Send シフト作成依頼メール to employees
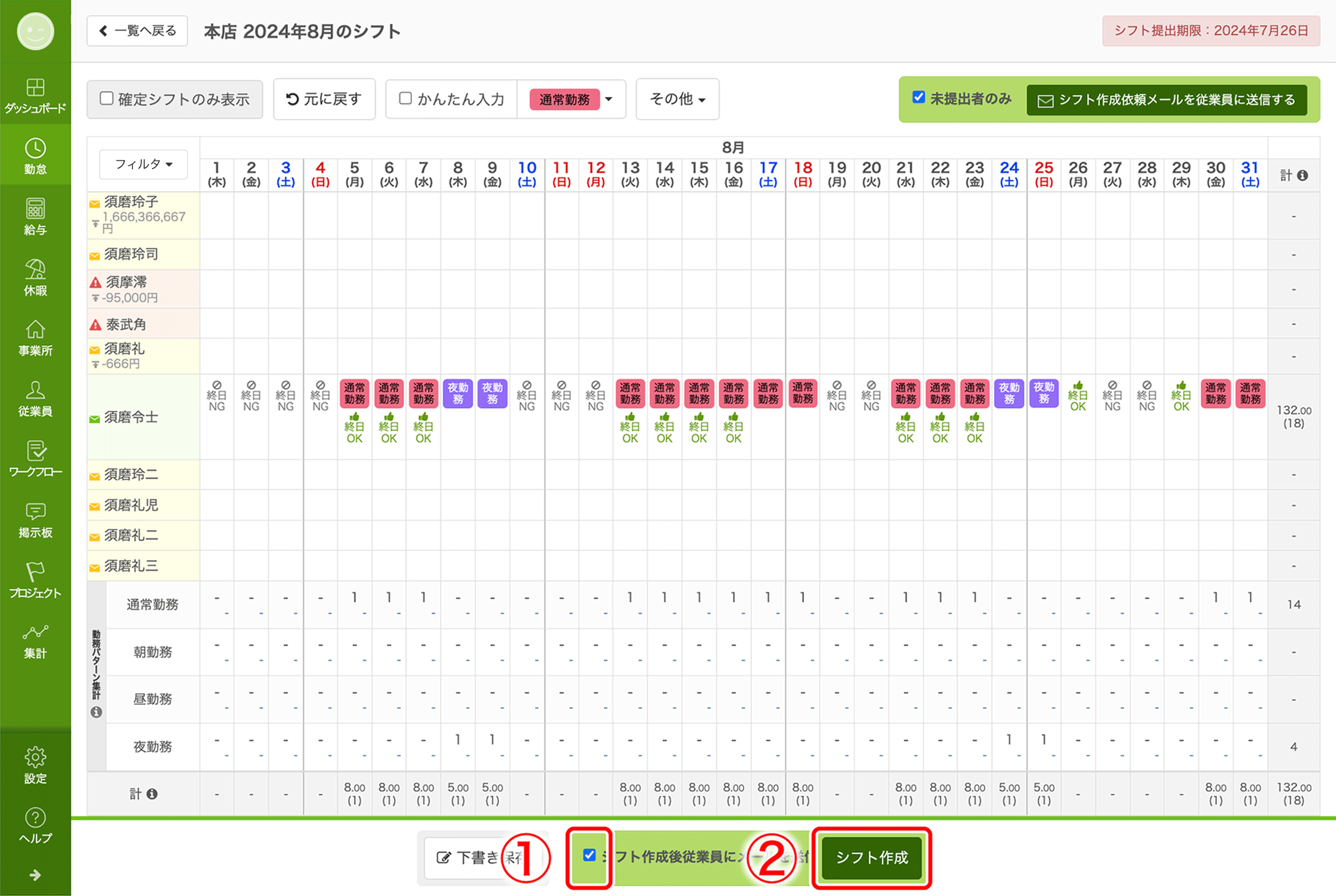This screenshot has height=896, width=1336. (x=1167, y=100)
